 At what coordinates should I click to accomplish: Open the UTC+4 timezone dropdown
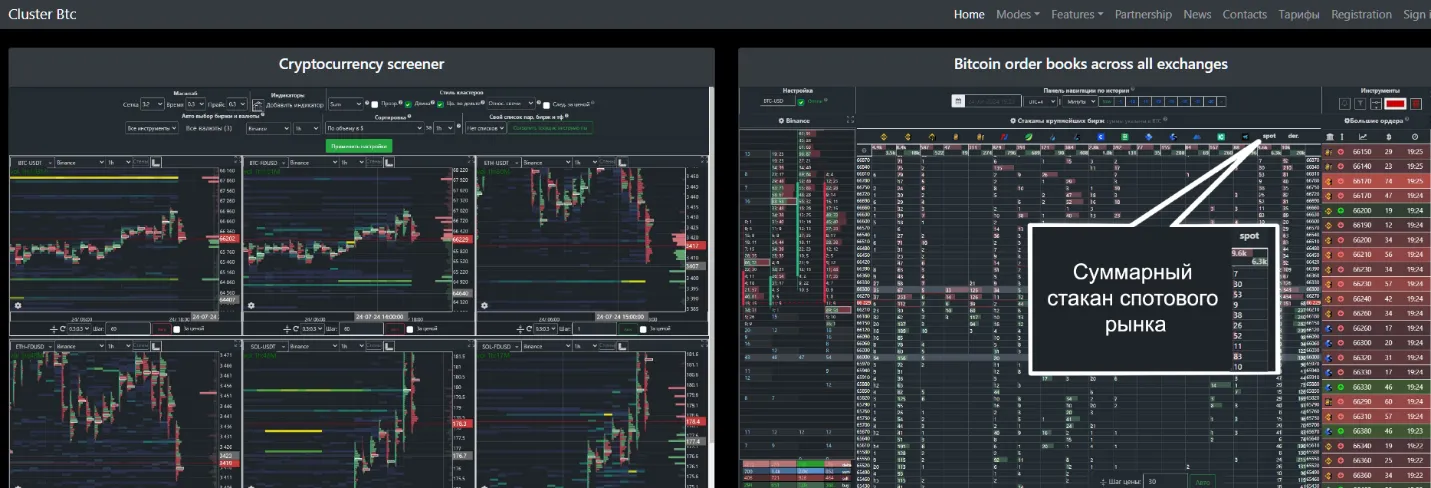(x=1040, y=101)
